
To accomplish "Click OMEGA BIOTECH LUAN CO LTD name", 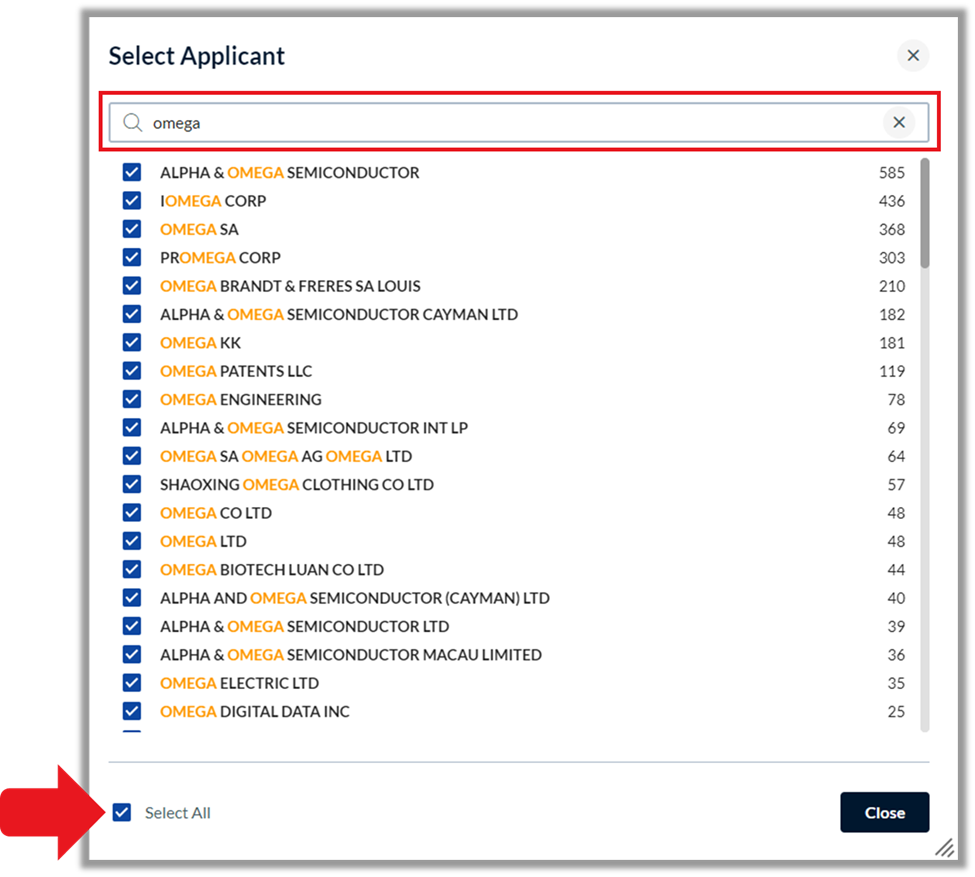I will [272, 570].
